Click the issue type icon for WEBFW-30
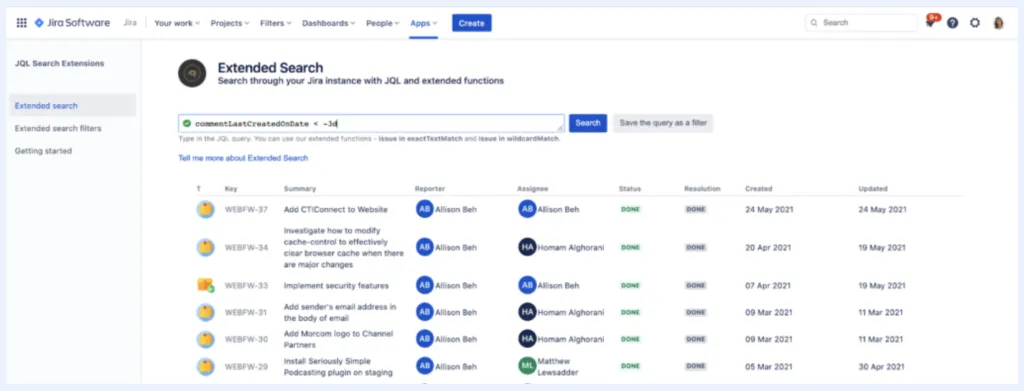The width and height of the screenshot is (1024, 391). (x=206, y=339)
